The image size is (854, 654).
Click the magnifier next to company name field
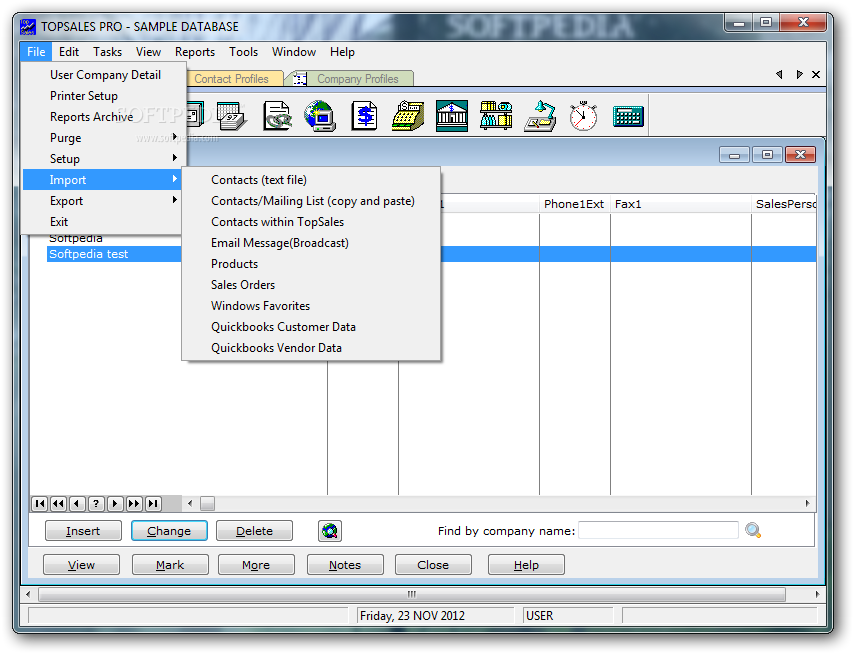pyautogui.click(x=753, y=530)
